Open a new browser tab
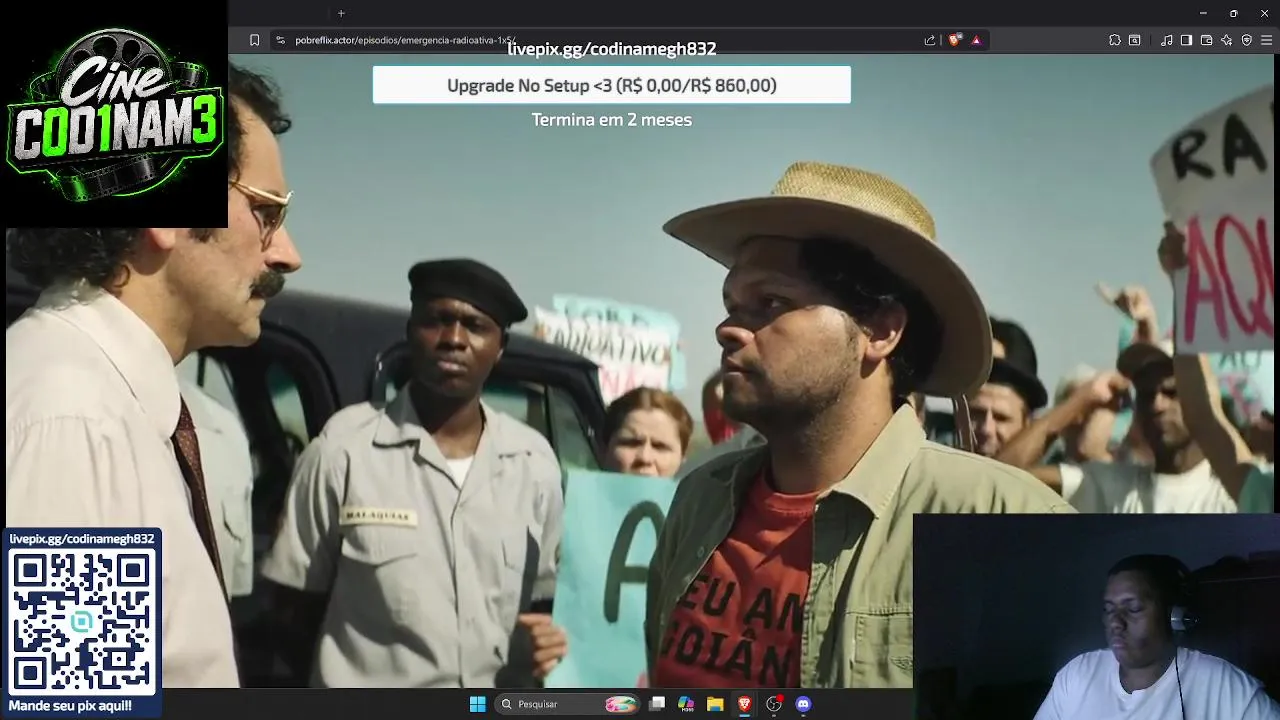The height and width of the screenshot is (720, 1280). (x=341, y=13)
